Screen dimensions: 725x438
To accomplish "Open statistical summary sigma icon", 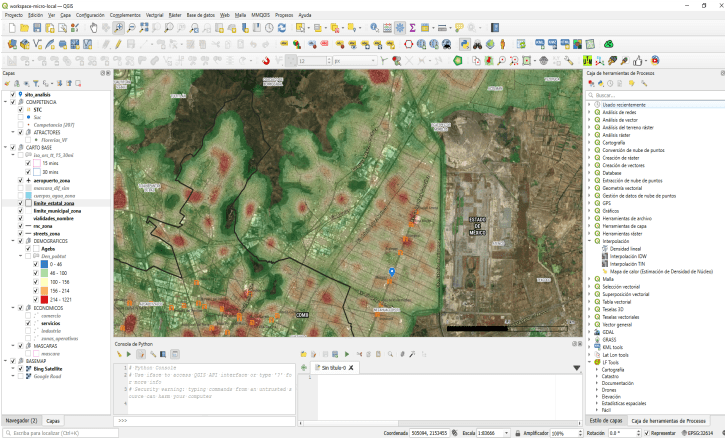I will point(412,28).
